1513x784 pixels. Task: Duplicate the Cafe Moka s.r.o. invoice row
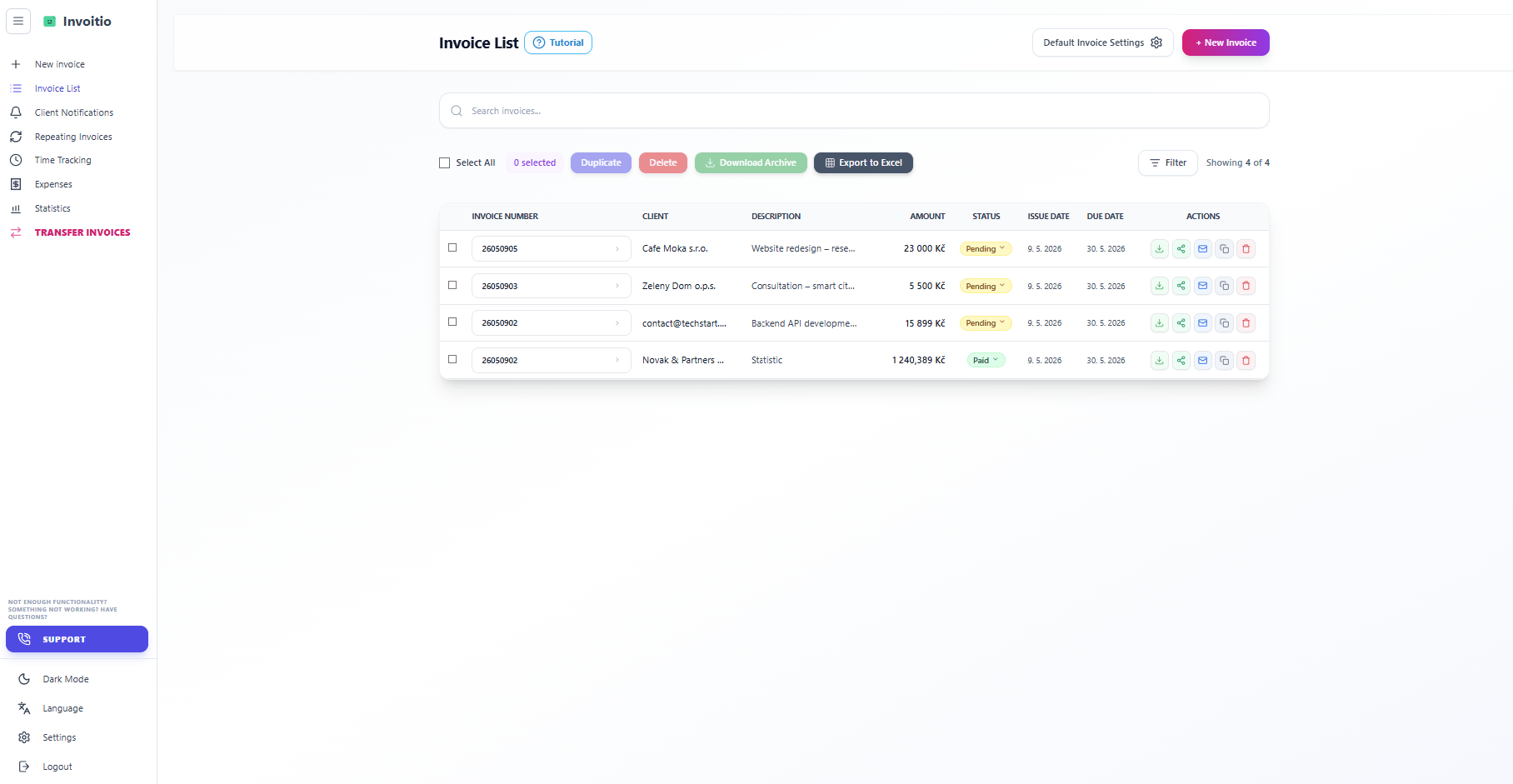pos(1224,249)
